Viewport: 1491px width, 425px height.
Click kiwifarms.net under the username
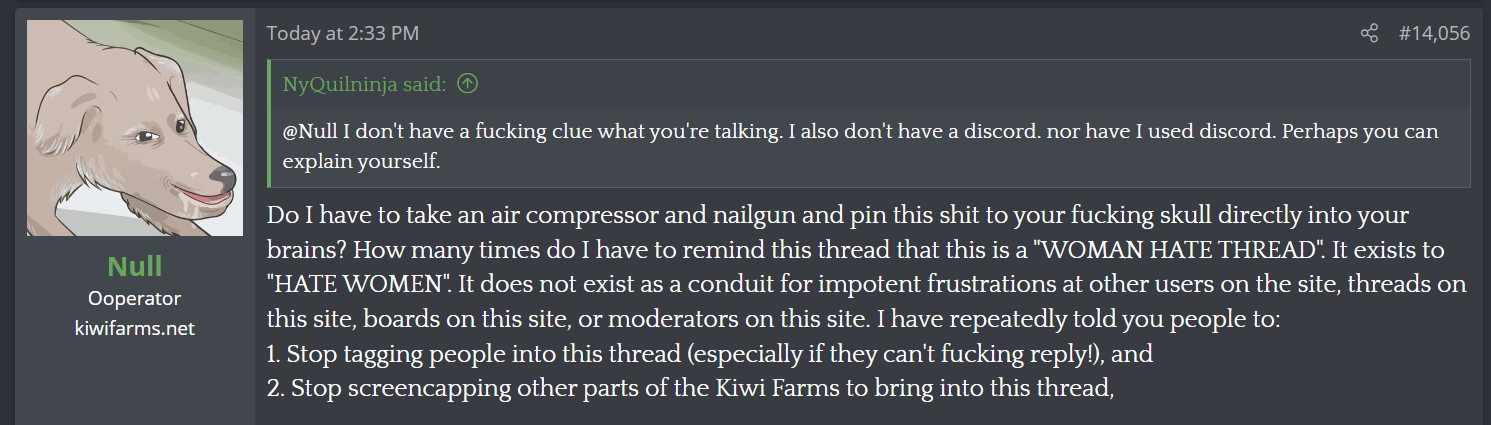coord(134,327)
